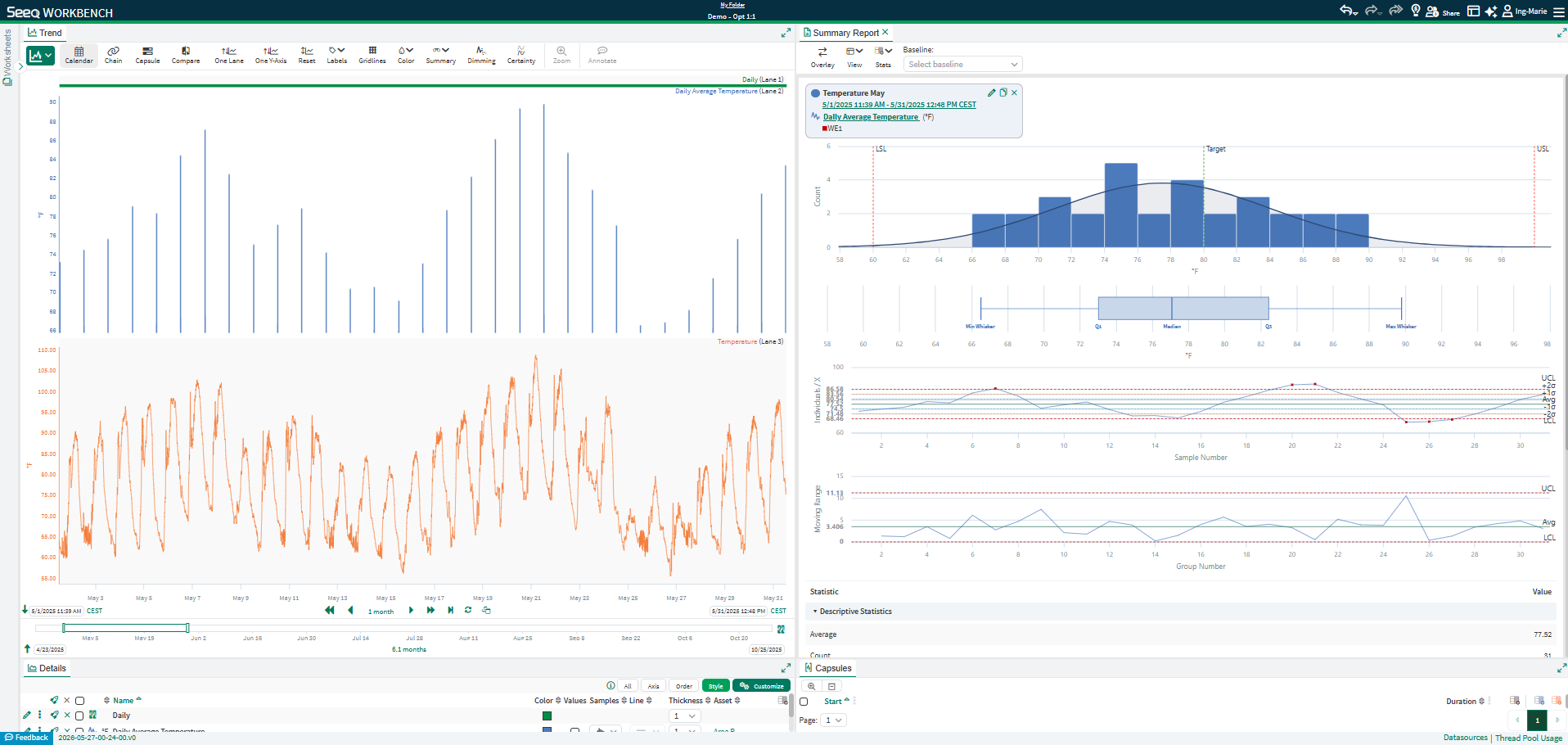Edit the Temperature May card with the pencil icon
This screenshot has width=1568, height=745.
pos(991,93)
